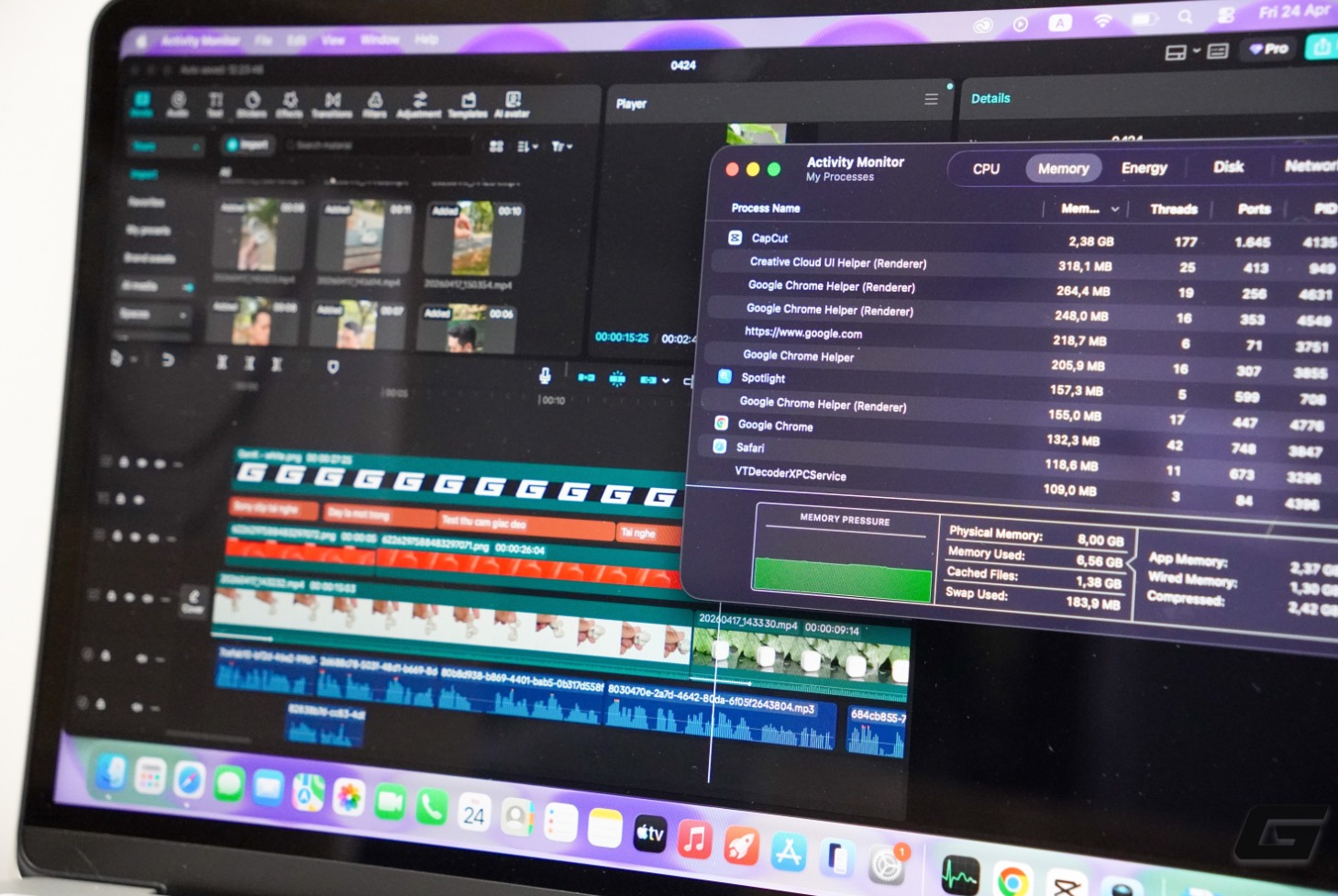This screenshot has width=1338, height=896.
Task: Toggle lock on the logo overlay track
Action: pyautogui.click(x=122, y=462)
